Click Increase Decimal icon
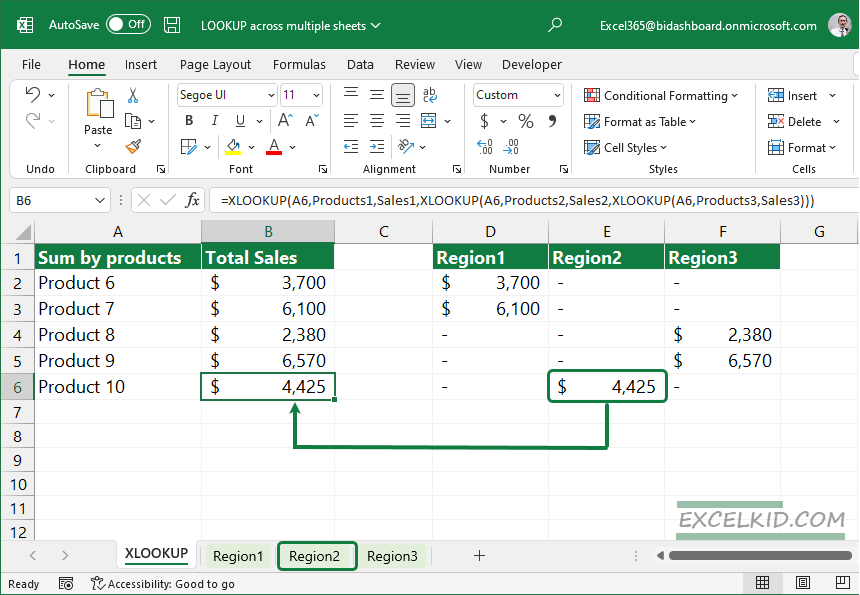 point(485,147)
